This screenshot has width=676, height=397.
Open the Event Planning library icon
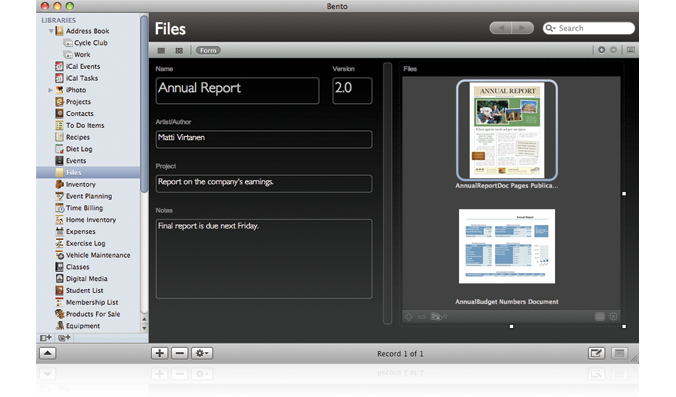(x=59, y=196)
